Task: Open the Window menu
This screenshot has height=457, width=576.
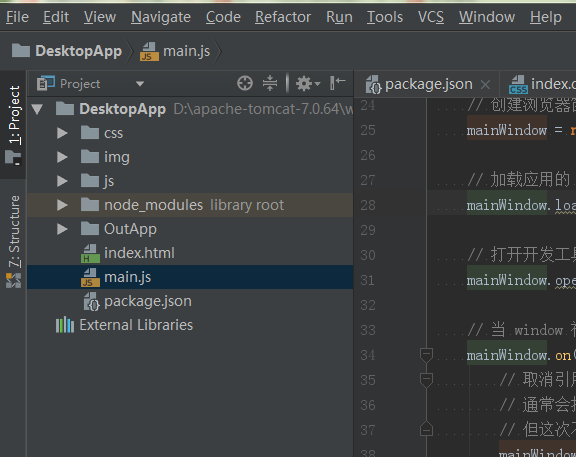Action: [x=487, y=17]
